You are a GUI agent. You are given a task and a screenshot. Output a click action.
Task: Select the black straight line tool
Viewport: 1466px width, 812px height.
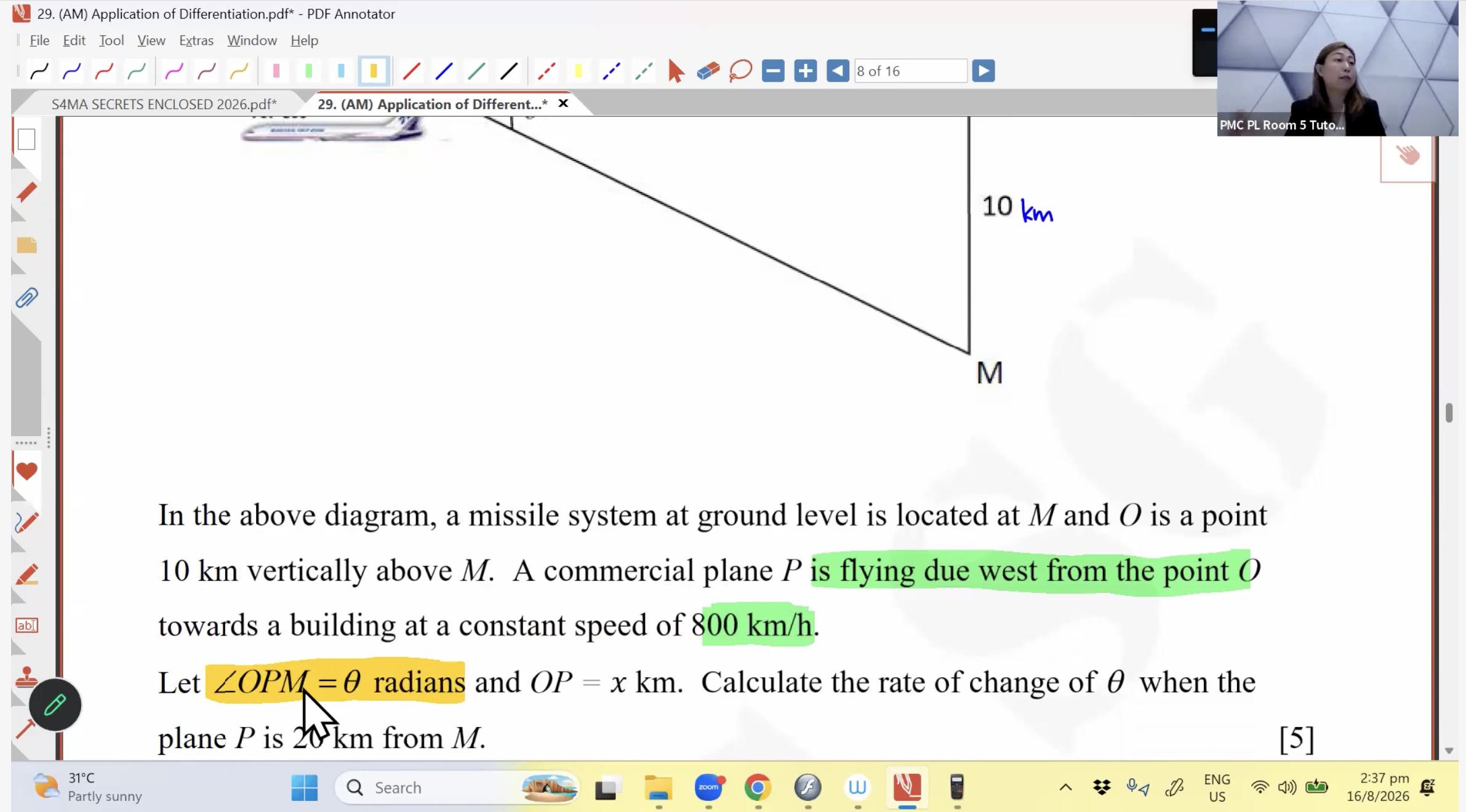coord(508,71)
